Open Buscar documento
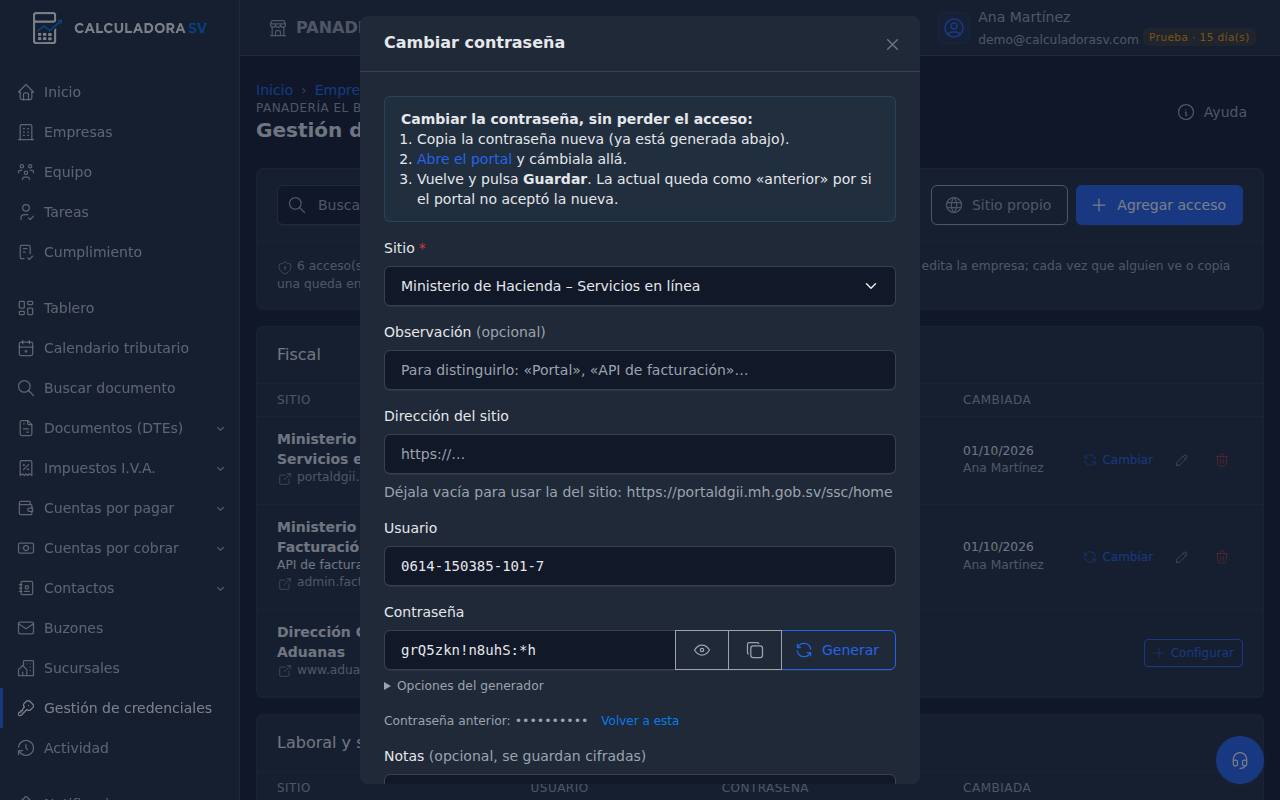Screen dimensions: 1280x800 click(120, 388)
